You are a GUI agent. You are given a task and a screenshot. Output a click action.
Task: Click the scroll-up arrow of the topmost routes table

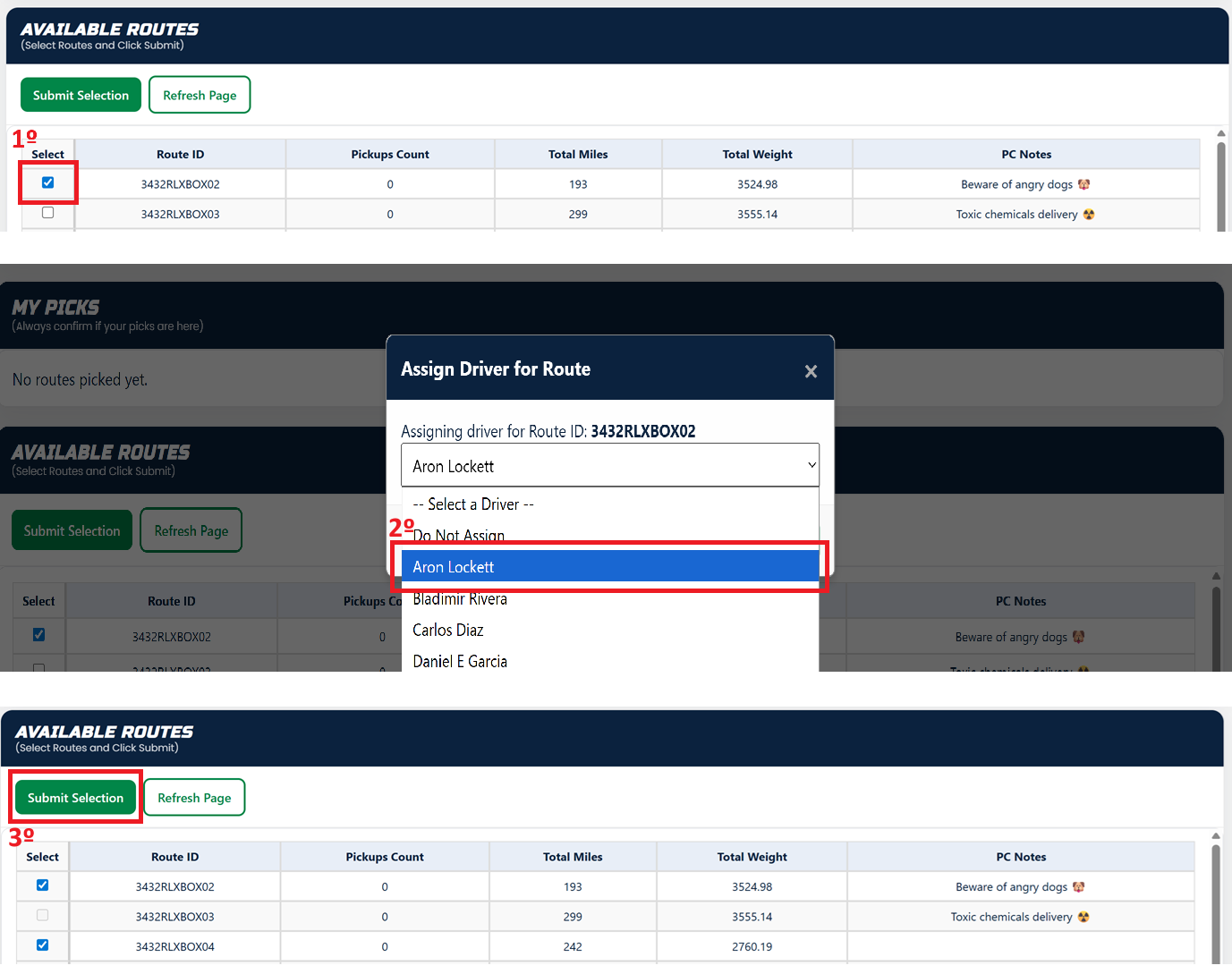tap(1220, 133)
